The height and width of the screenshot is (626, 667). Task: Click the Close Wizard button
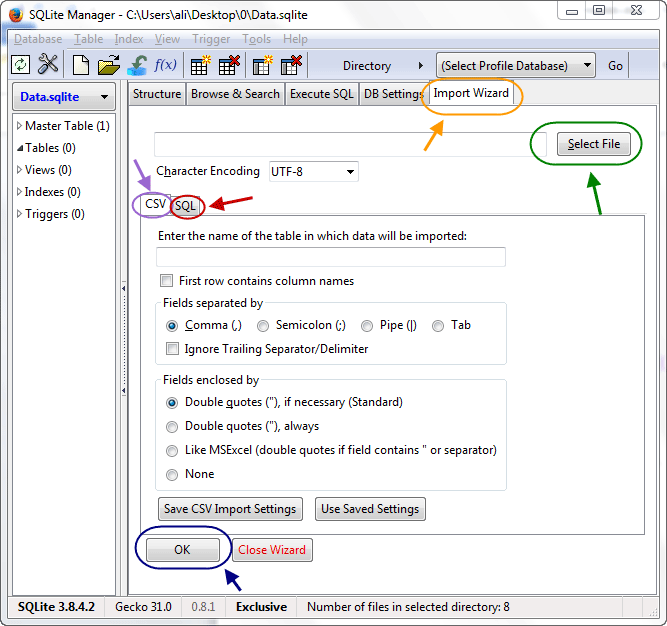[x=272, y=550]
